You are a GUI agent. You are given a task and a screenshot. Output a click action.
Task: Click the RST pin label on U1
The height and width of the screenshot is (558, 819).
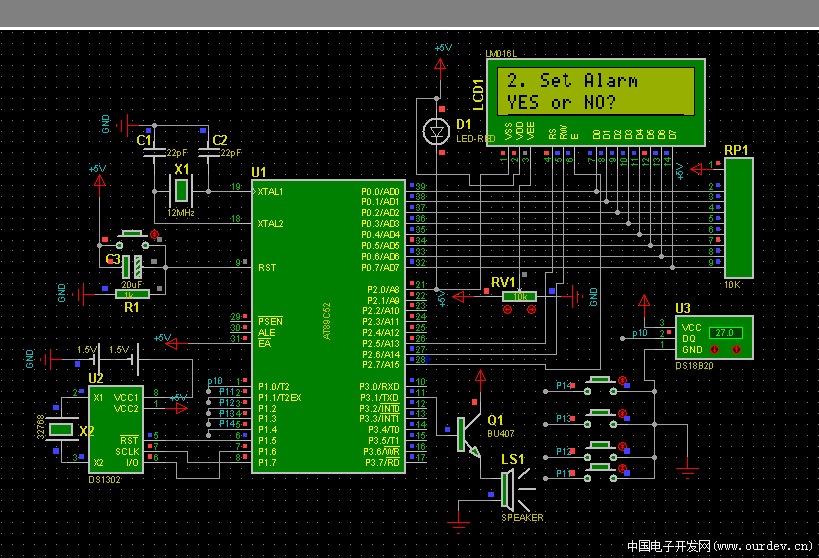coord(267,268)
